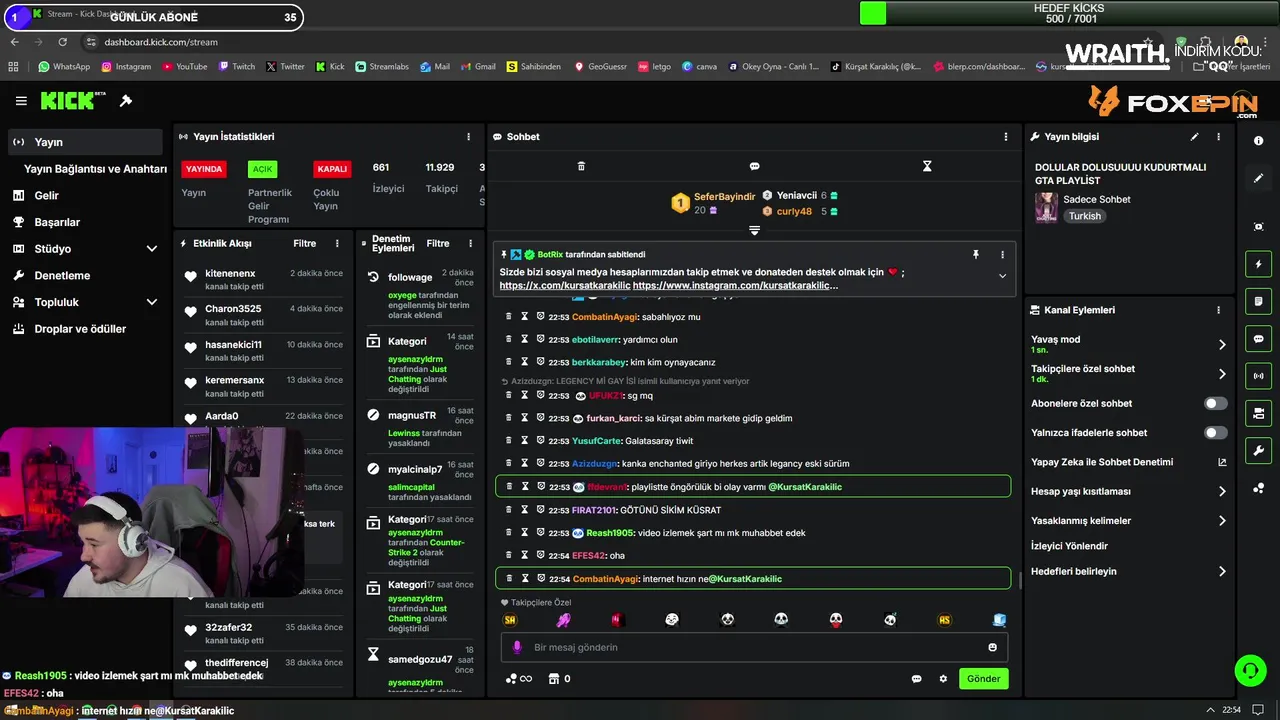The height and width of the screenshot is (720, 1280).
Task: Open Filtre in Etkinlik Akışı panel
Action: point(304,243)
